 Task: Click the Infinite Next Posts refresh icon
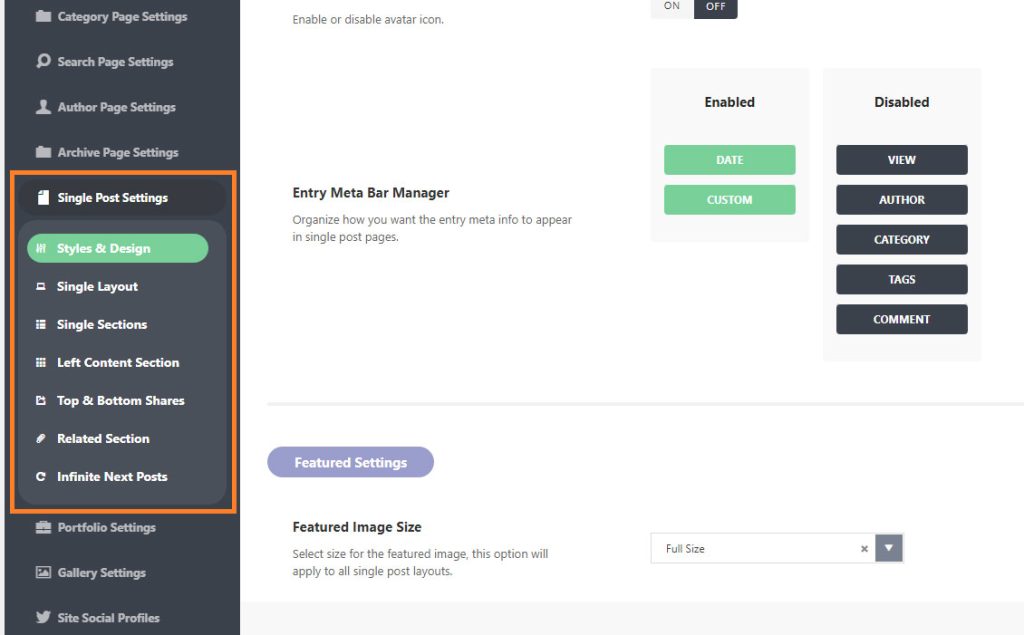[x=40, y=476]
